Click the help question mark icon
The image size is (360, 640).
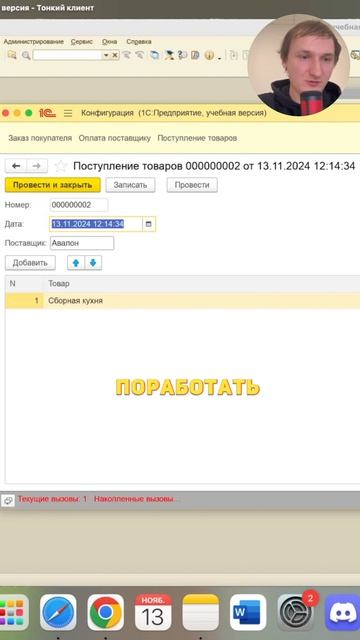tap(182, 55)
